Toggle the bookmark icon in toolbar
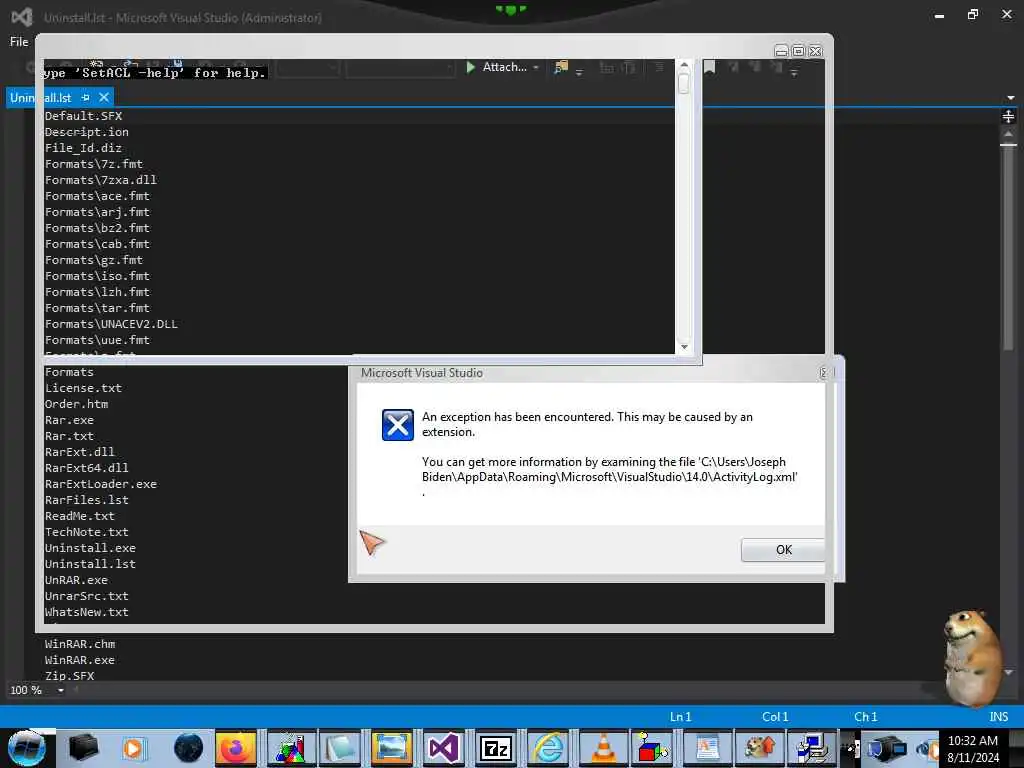The width and height of the screenshot is (1024, 768). click(709, 67)
